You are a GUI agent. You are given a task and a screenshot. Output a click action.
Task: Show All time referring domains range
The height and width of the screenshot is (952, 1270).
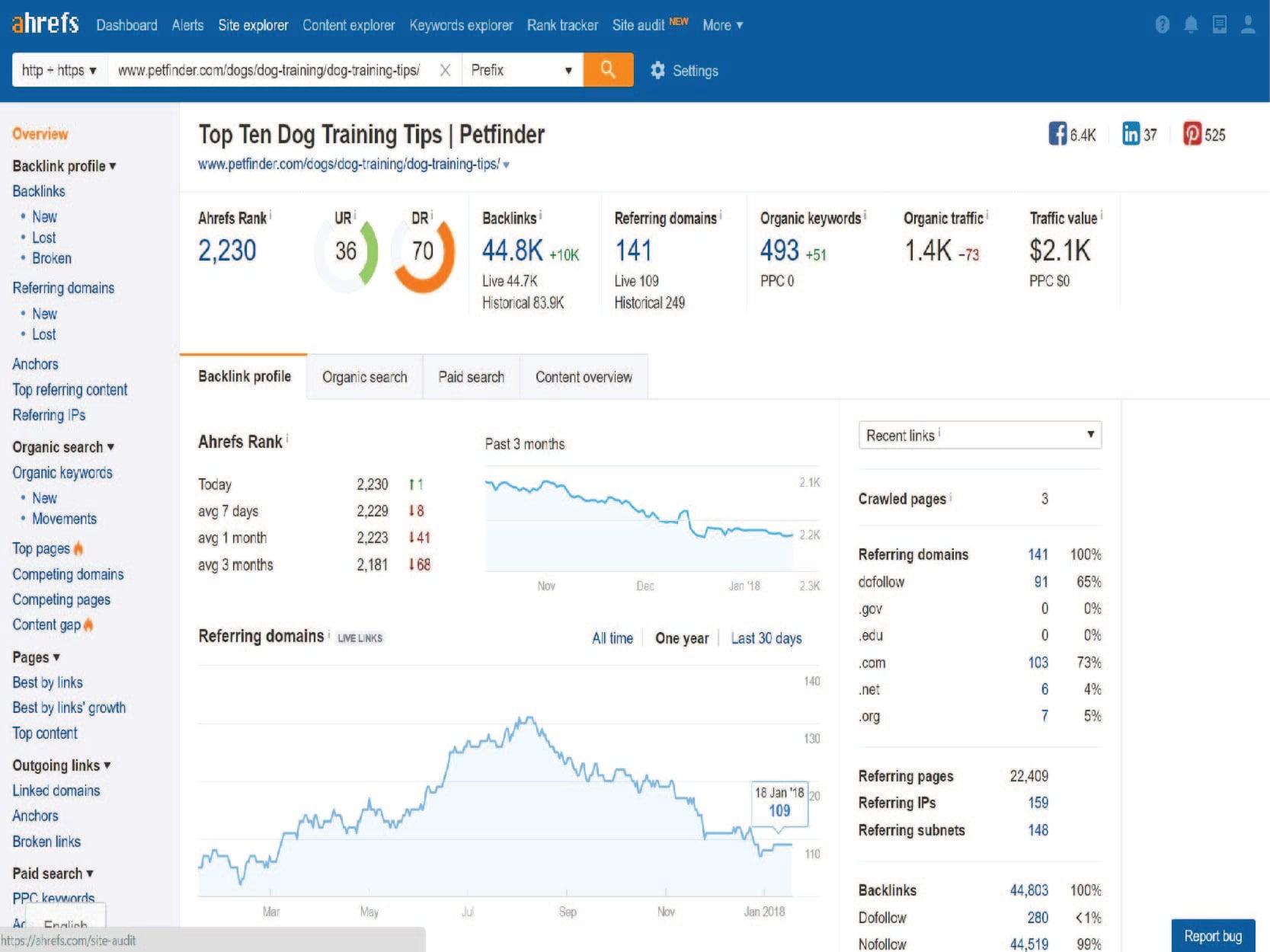[x=613, y=638]
